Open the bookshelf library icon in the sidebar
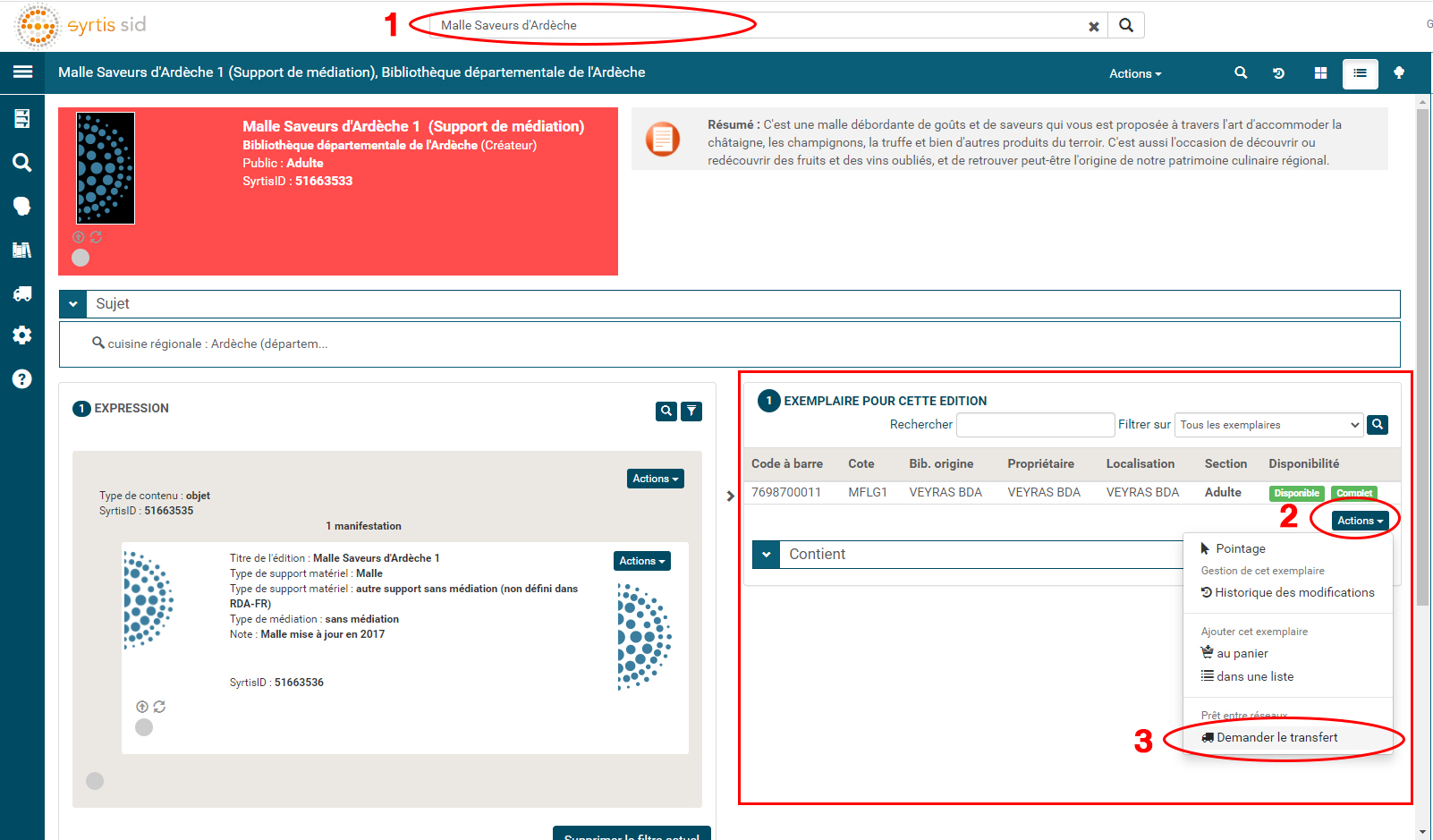 pyautogui.click(x=22, y=250)
